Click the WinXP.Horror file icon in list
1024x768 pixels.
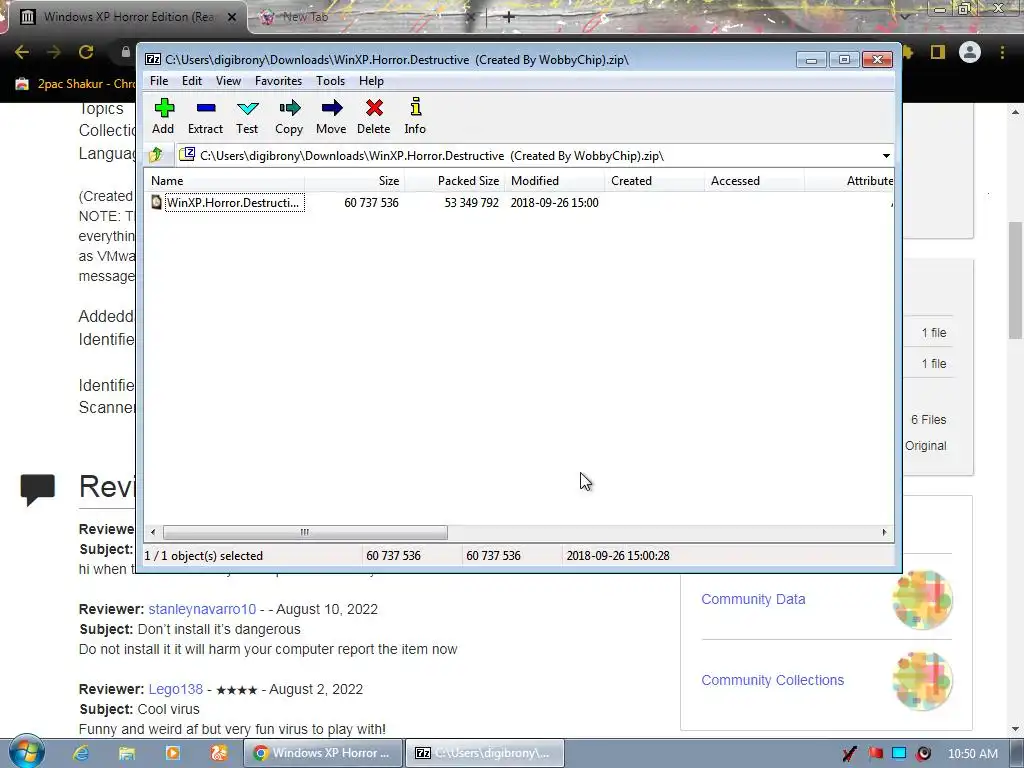157,202
